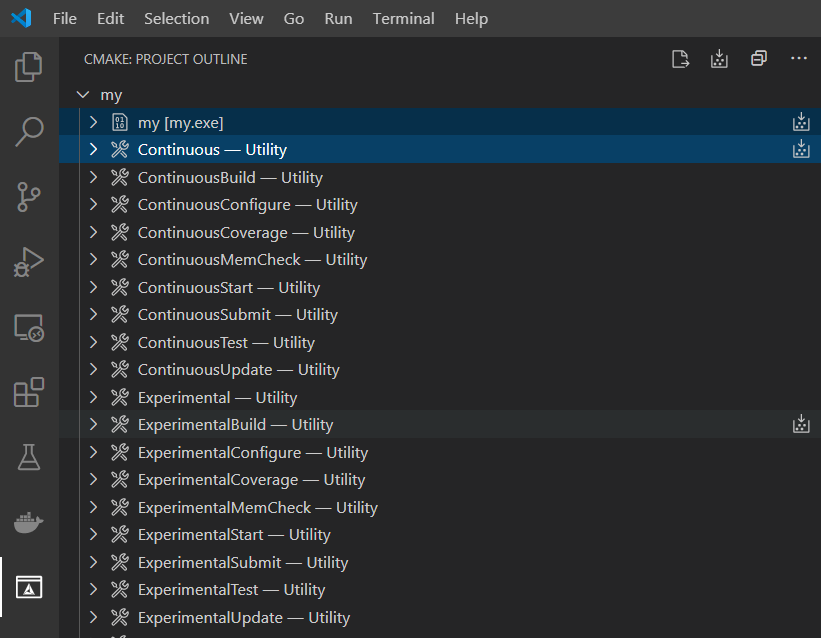Open the CMake view icon
821x638 pixels.
click(28, 587)
